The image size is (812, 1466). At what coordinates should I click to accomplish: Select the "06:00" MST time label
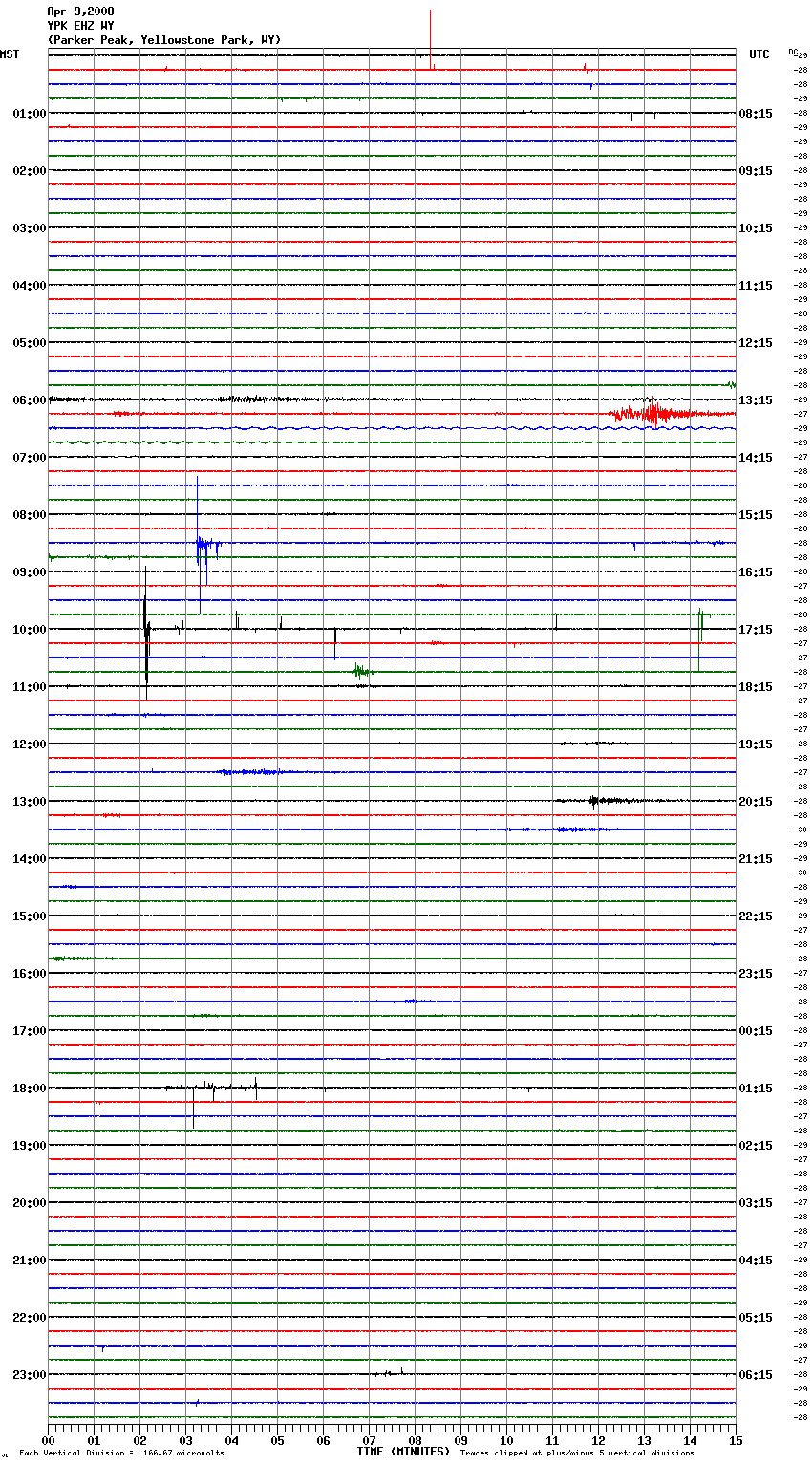pyautogui.click(x=30, y=400)
